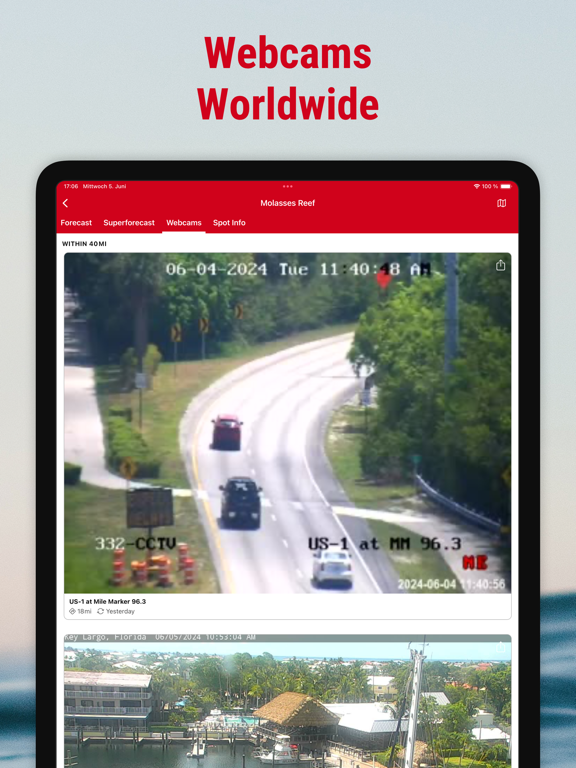Tap the refresh icon beside Yesterday
The height and width of the screenshot is (768, 576).
pyautogui.click(x=100, y=611)
